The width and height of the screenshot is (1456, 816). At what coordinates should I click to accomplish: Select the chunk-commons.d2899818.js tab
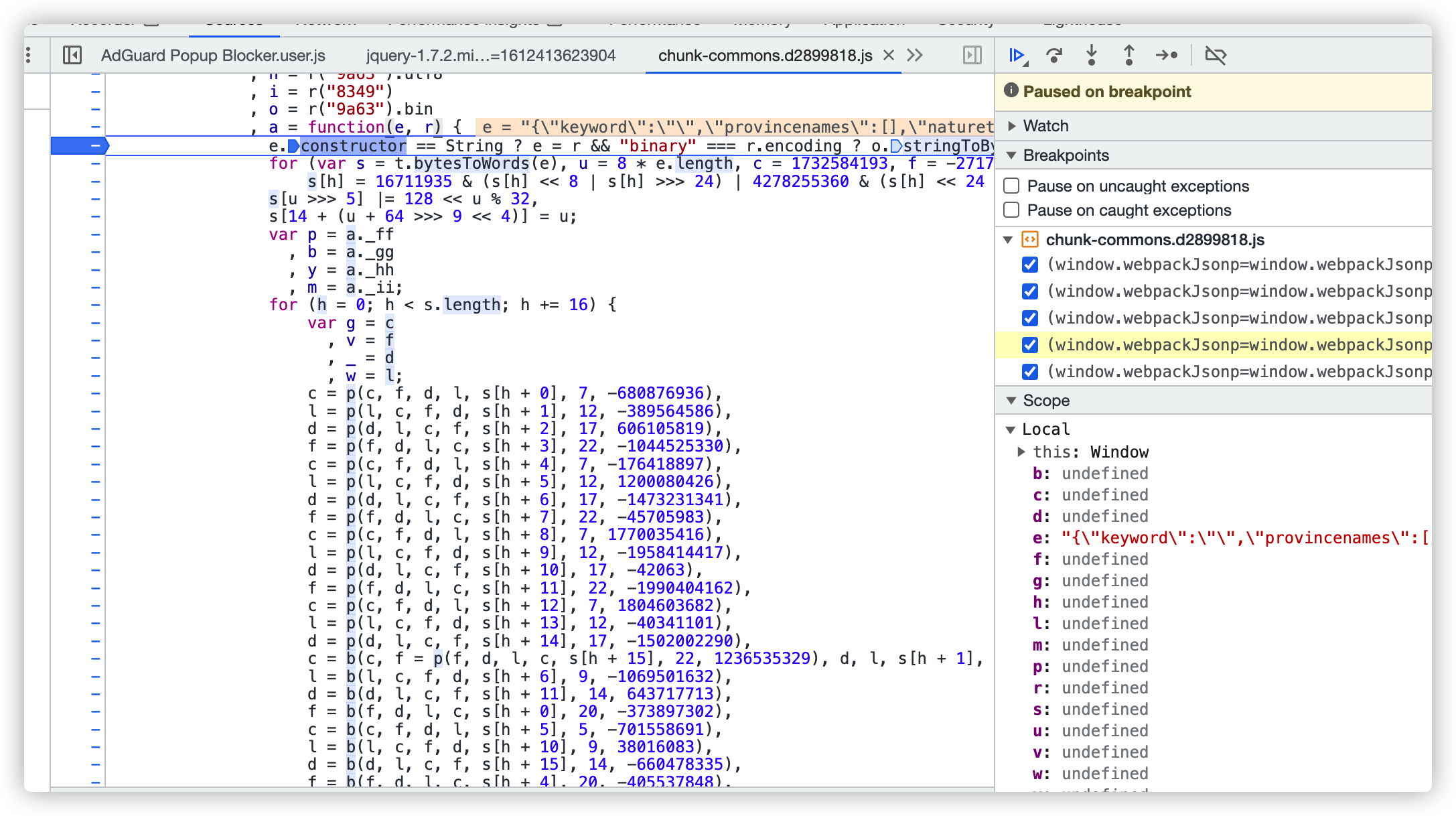(x=765, y=55)
